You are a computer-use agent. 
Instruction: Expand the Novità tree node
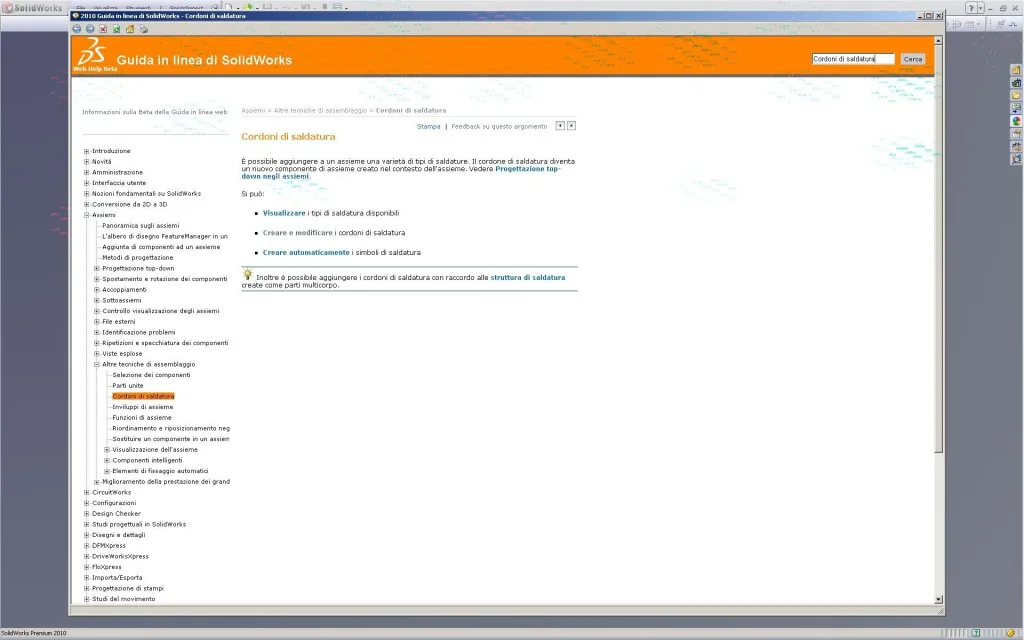coord(86,162)
